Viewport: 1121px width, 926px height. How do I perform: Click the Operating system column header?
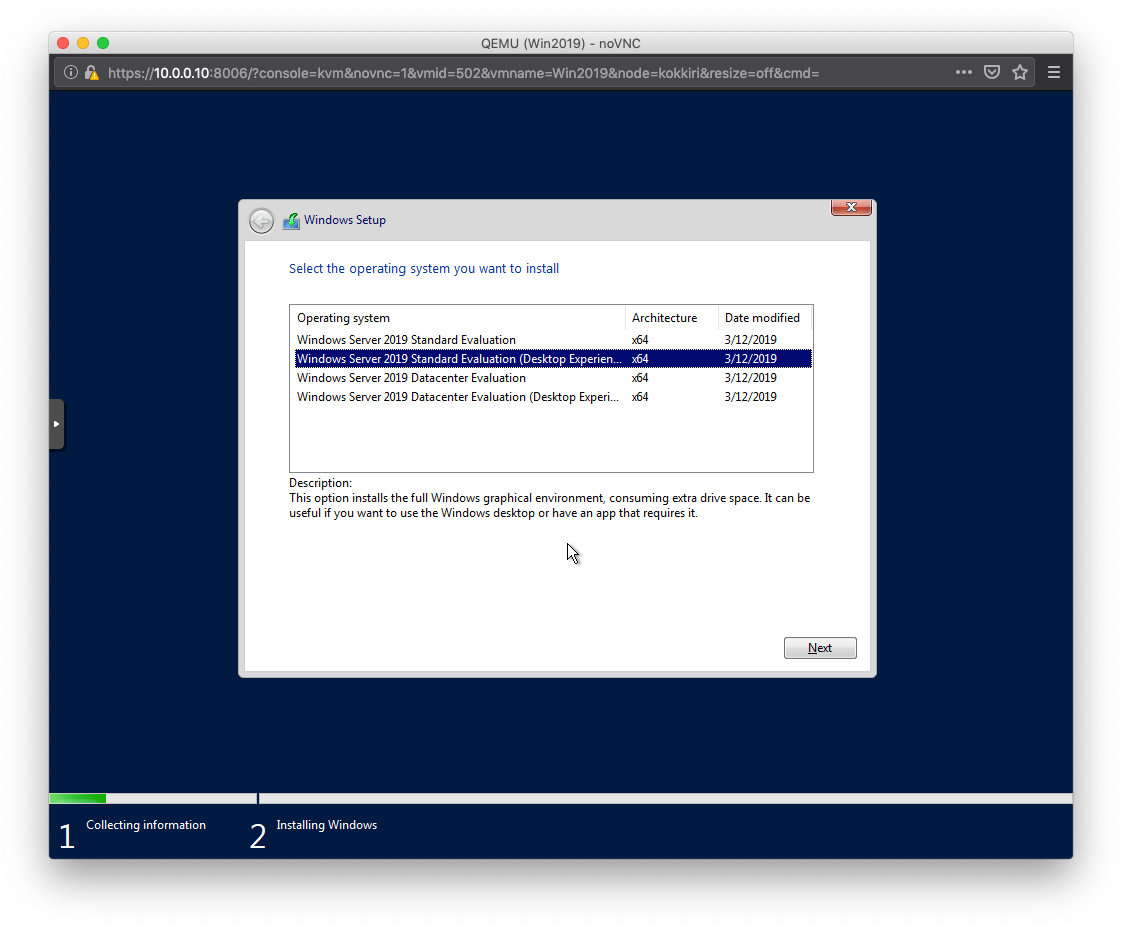458,317
